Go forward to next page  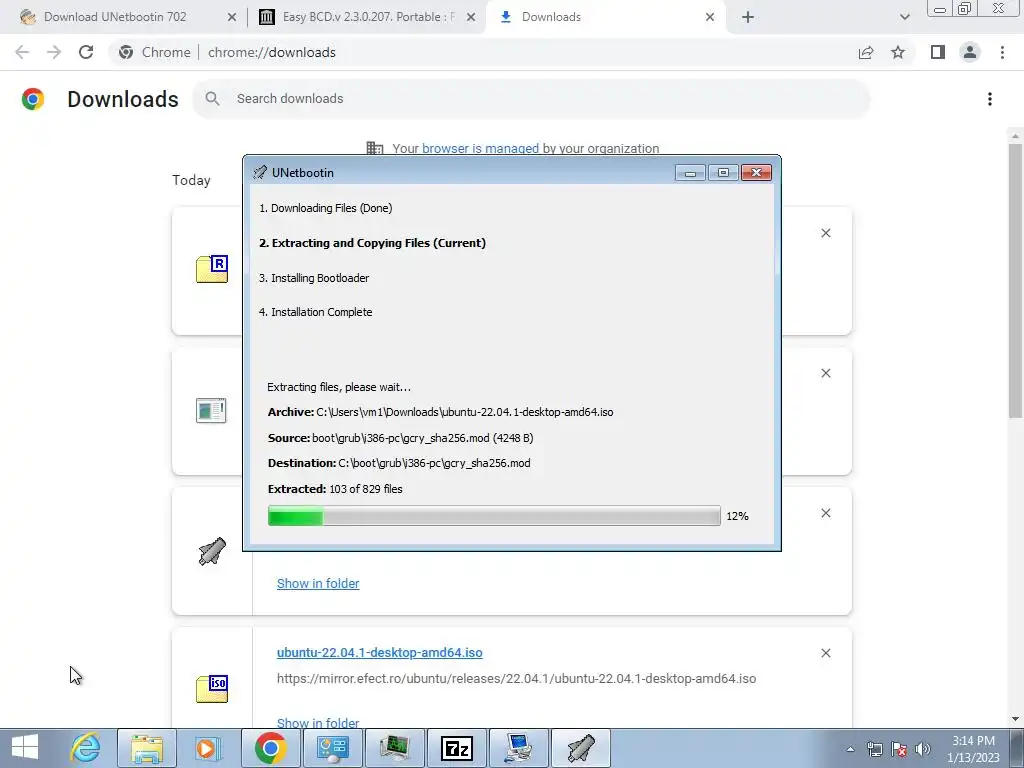coord(54,52)
